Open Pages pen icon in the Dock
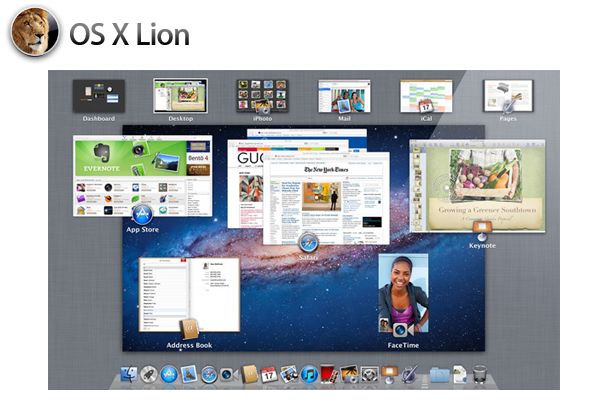Viewport: 606px width, 404px height. [409, 374]
